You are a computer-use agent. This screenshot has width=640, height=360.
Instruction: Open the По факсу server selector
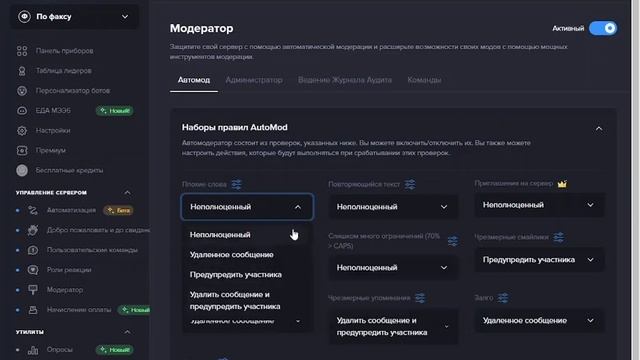point(74,17)
